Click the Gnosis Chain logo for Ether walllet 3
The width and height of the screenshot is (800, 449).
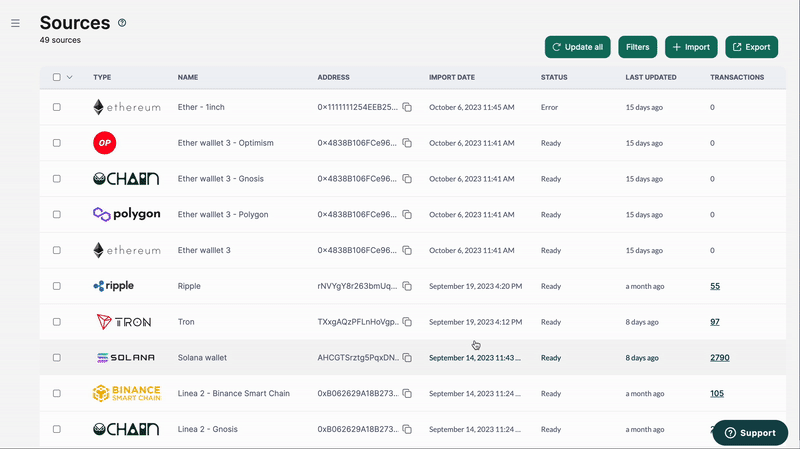(x=126, y=179)
